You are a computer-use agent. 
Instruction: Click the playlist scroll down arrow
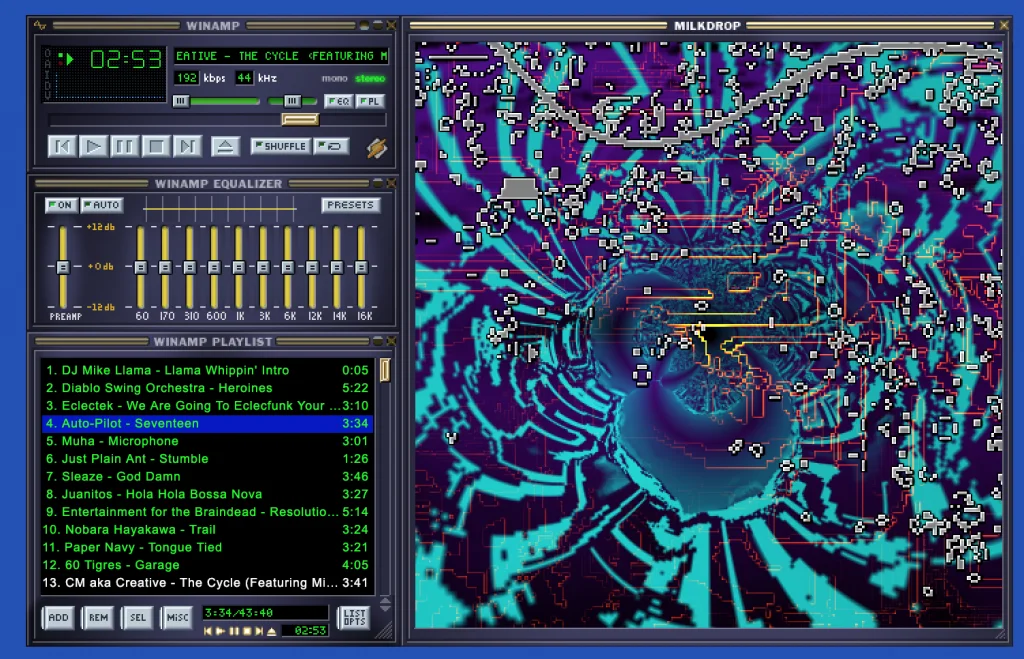(x=385, y=609)
